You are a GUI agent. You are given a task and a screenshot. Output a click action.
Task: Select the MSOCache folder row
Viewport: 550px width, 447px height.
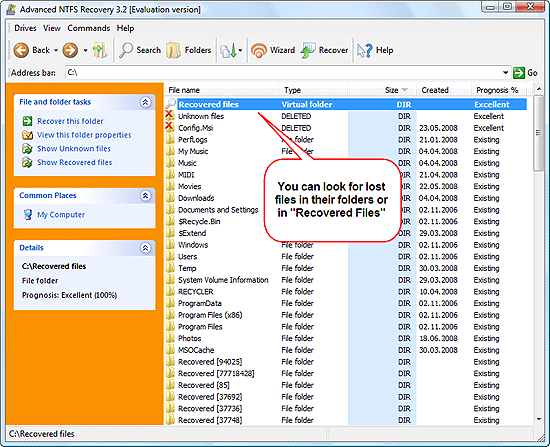(346, 350)
